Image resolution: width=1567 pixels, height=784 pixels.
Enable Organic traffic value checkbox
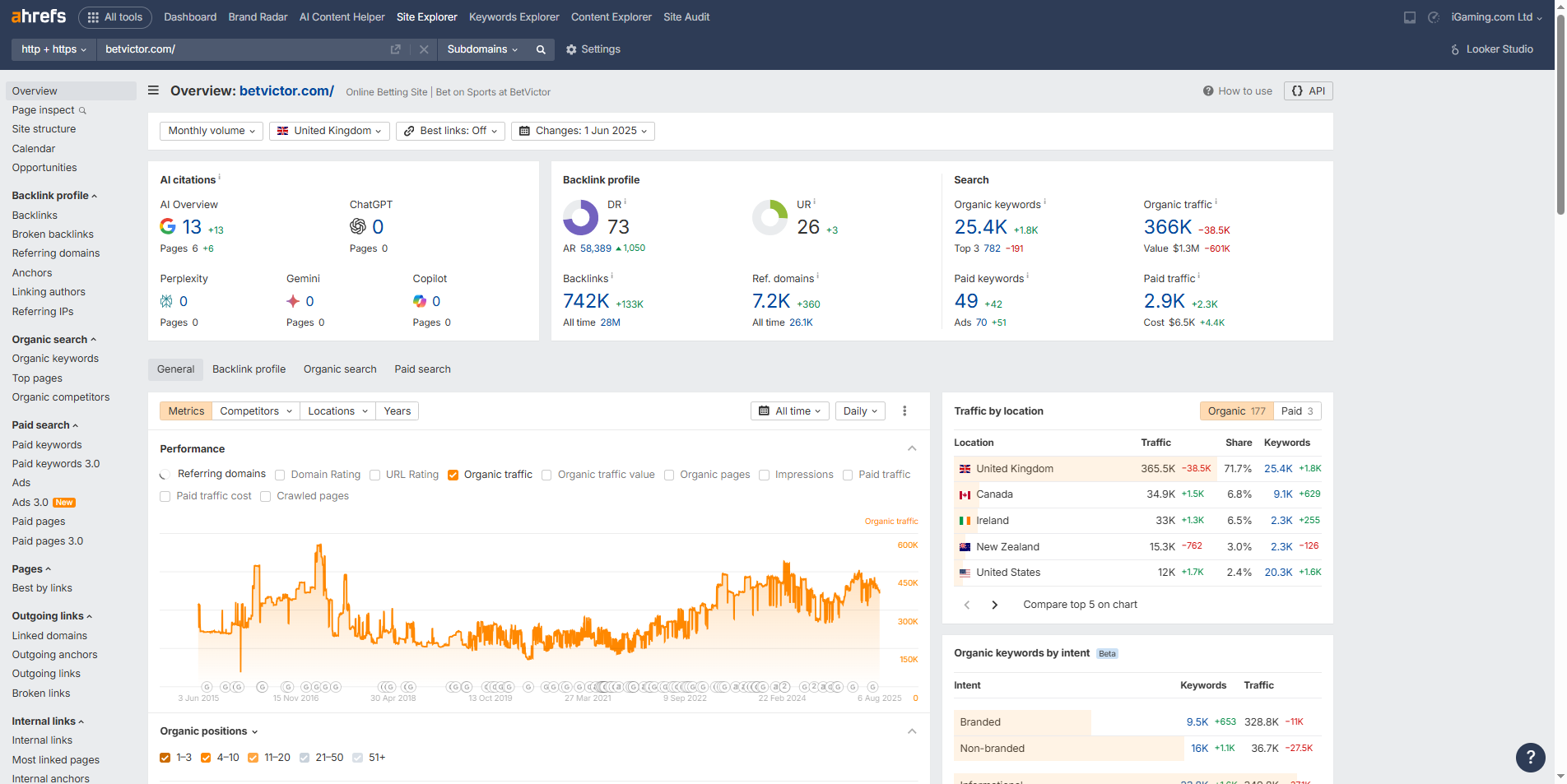[546, 475]
